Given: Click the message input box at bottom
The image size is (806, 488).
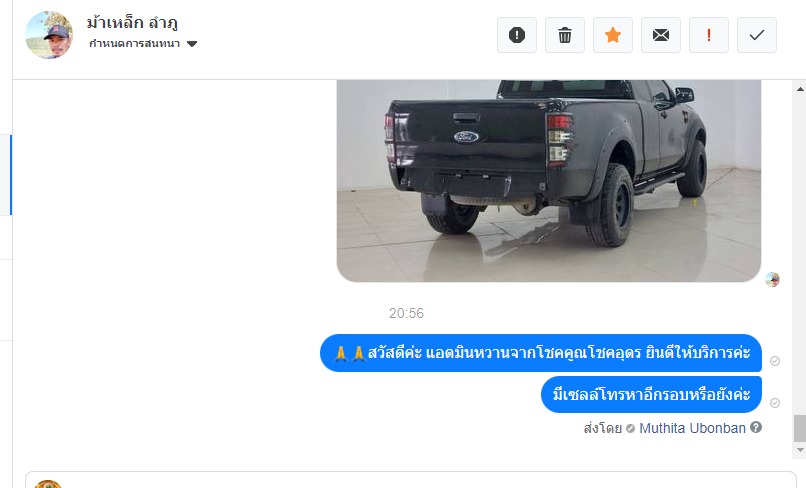Looking at the screenshot, I should [411, 480].
